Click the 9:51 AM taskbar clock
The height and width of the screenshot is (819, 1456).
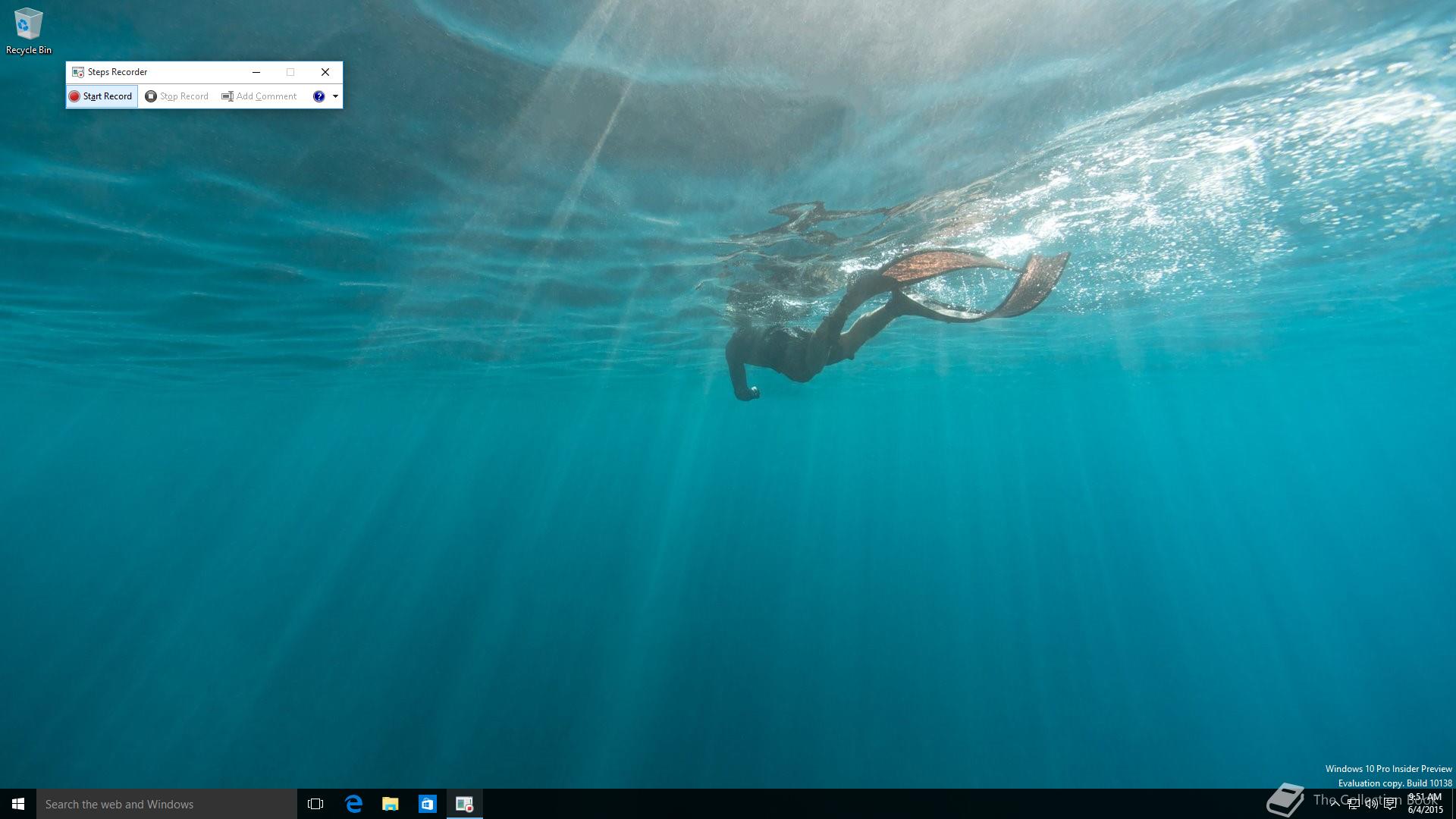coord(1425,803)
